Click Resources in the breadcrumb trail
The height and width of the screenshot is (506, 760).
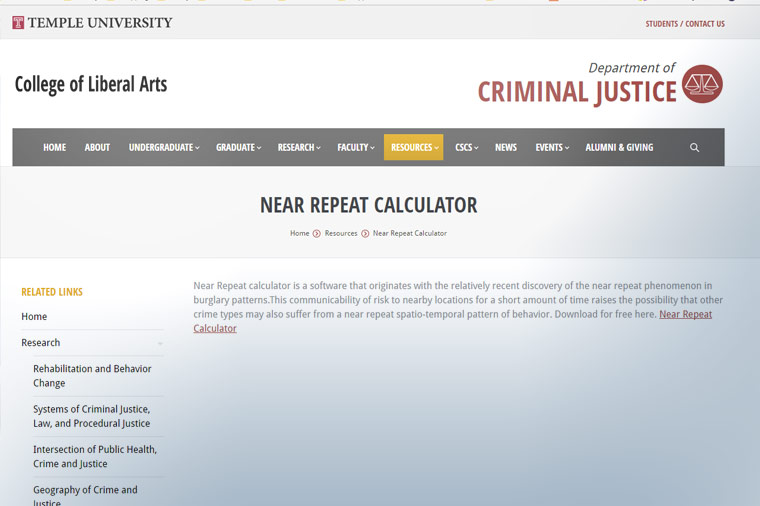pyautogui.click(x=341, y=233)
